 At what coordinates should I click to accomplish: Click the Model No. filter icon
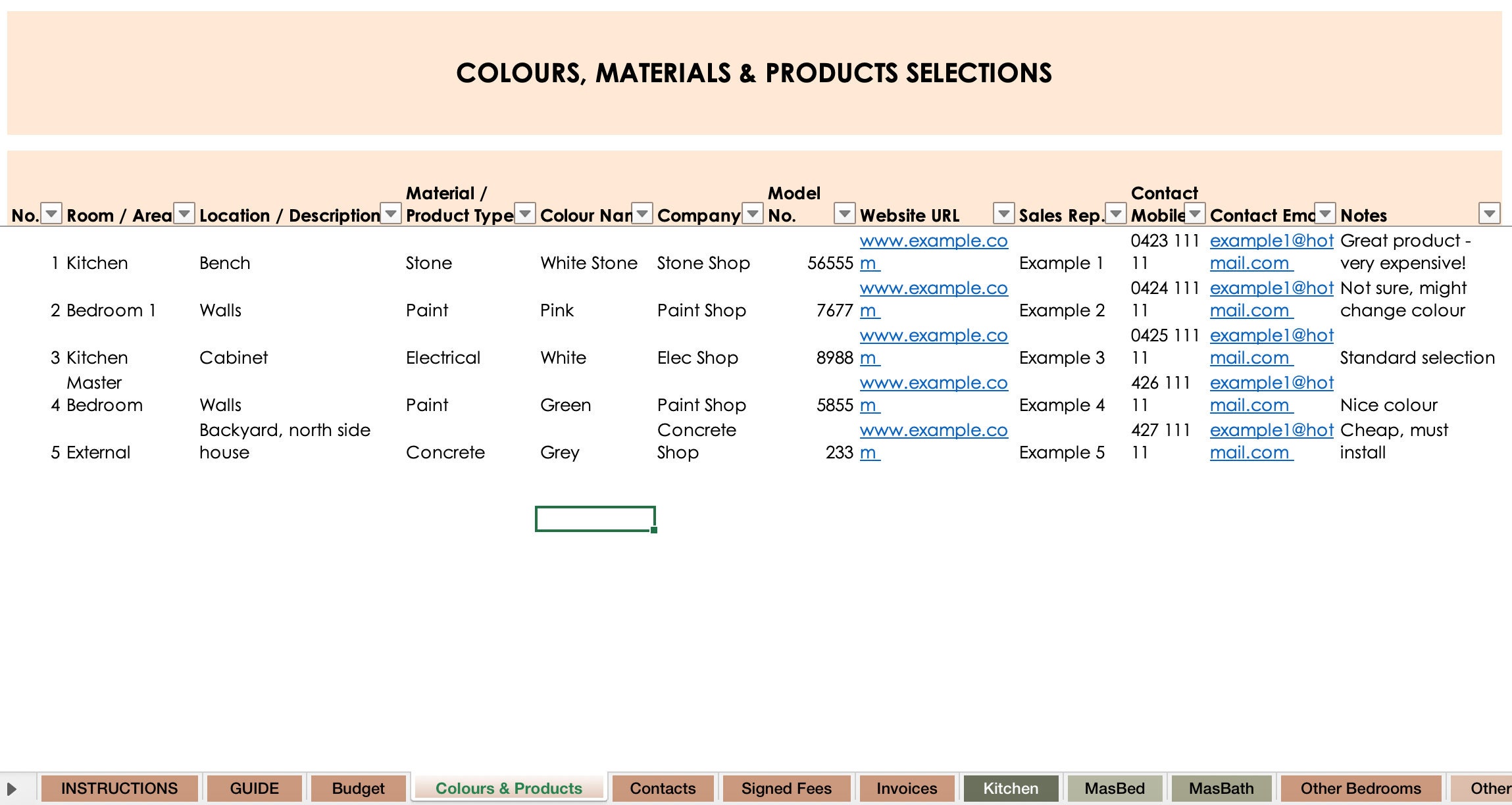[x=845, y=214]
